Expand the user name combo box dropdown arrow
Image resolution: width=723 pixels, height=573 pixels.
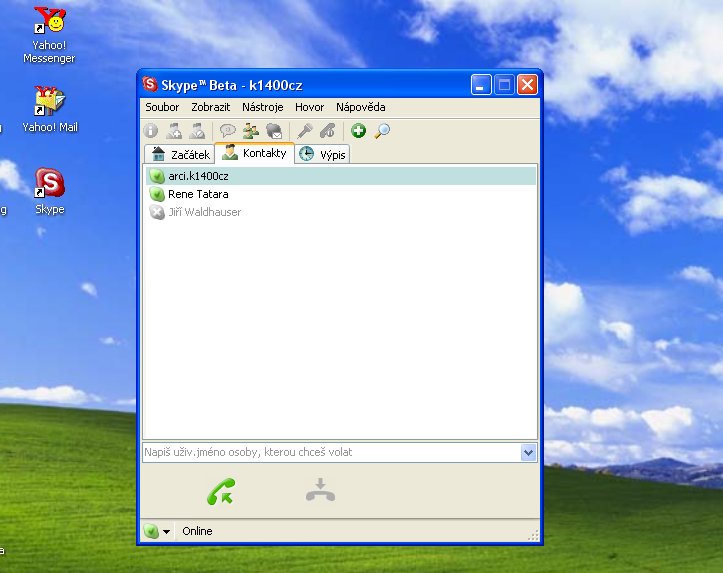pyautogui.click(x=528, y=453)
